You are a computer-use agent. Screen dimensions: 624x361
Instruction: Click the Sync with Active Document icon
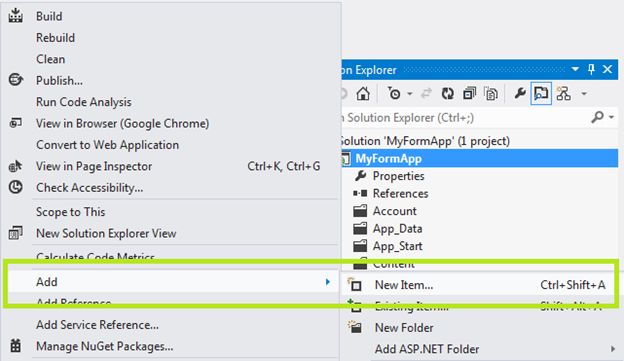[x=426, y=94]
